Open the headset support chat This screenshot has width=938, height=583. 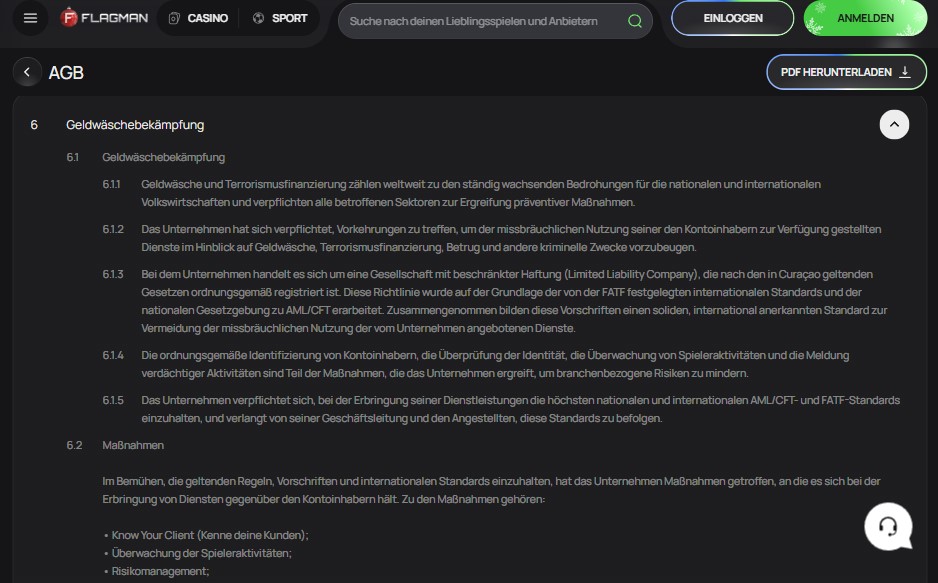pyautogui.click(x=888, y=525)
